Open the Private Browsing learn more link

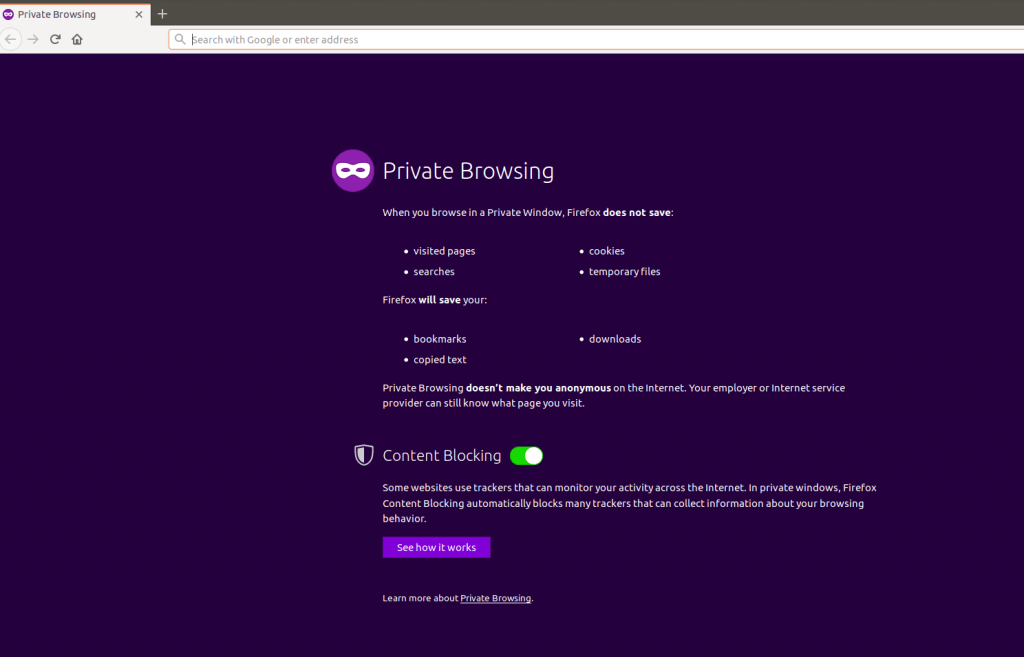(x=496, y=598)
